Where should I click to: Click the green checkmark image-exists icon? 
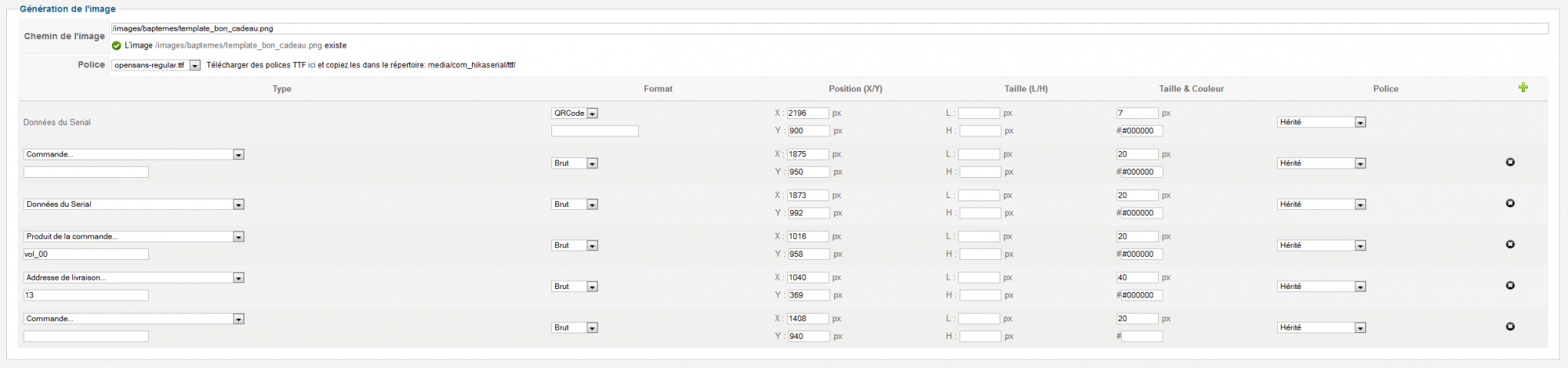click(117, 45)
